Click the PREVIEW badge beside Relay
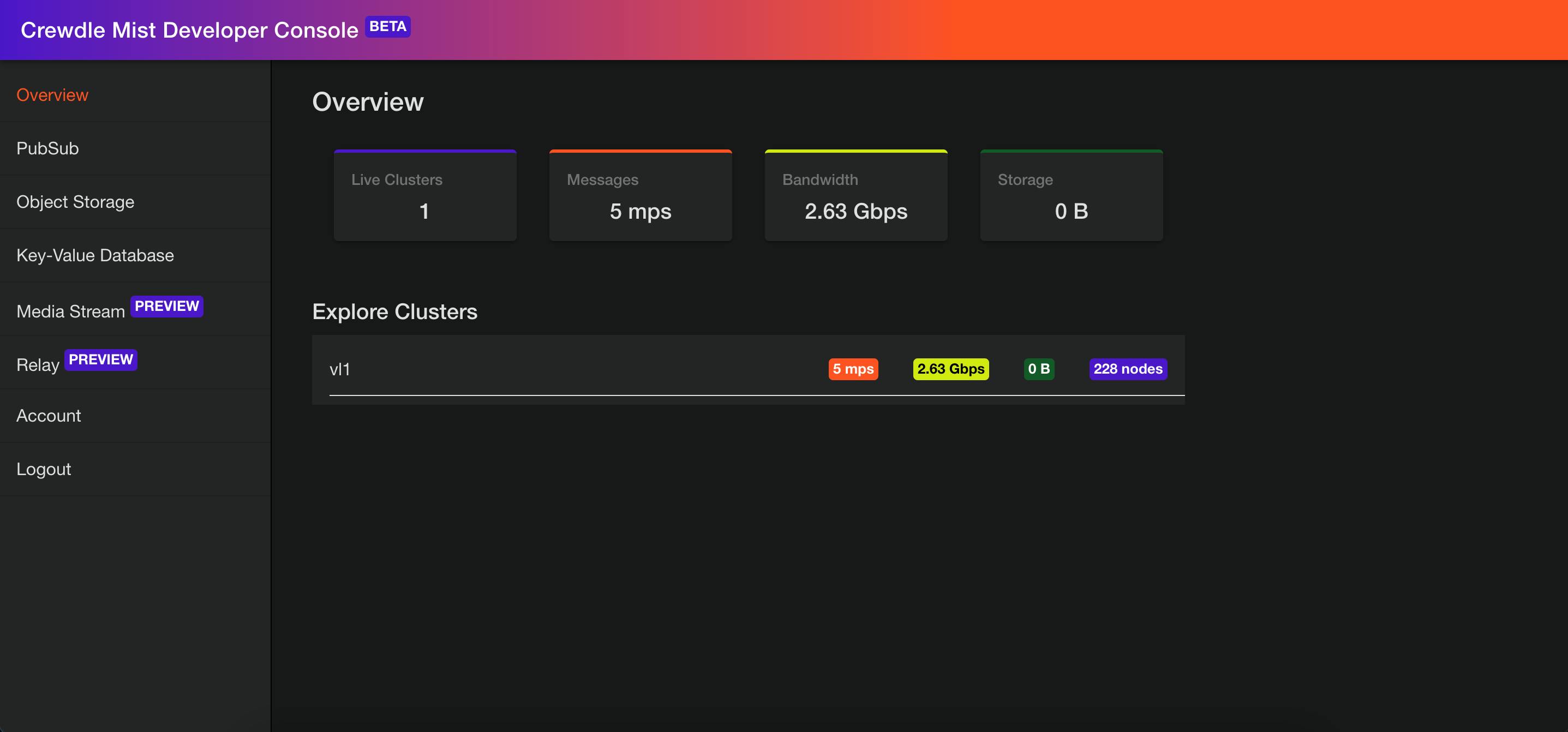Screen dimensions: 1568x732 click(101, 359)
